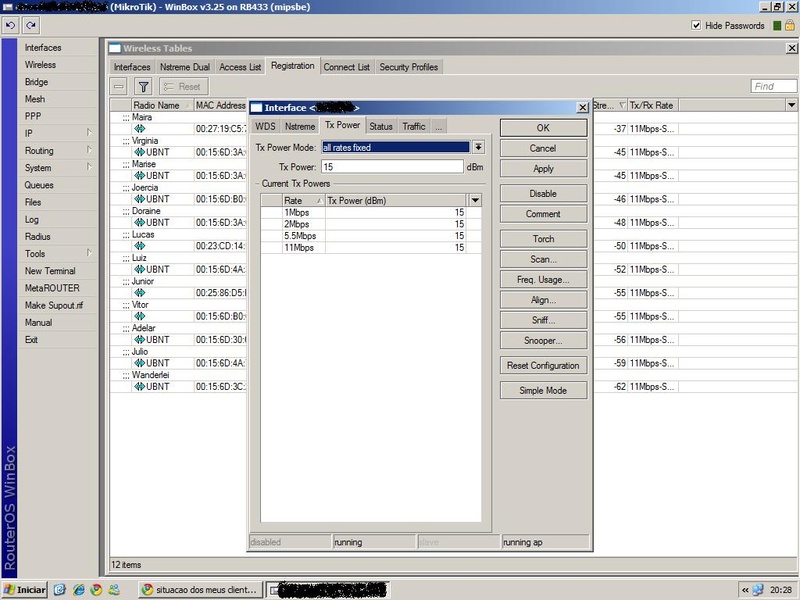This screenshot has width=800, height=600.
Task: Expand the Routing submenu
Action: click(x=89, y=150)
